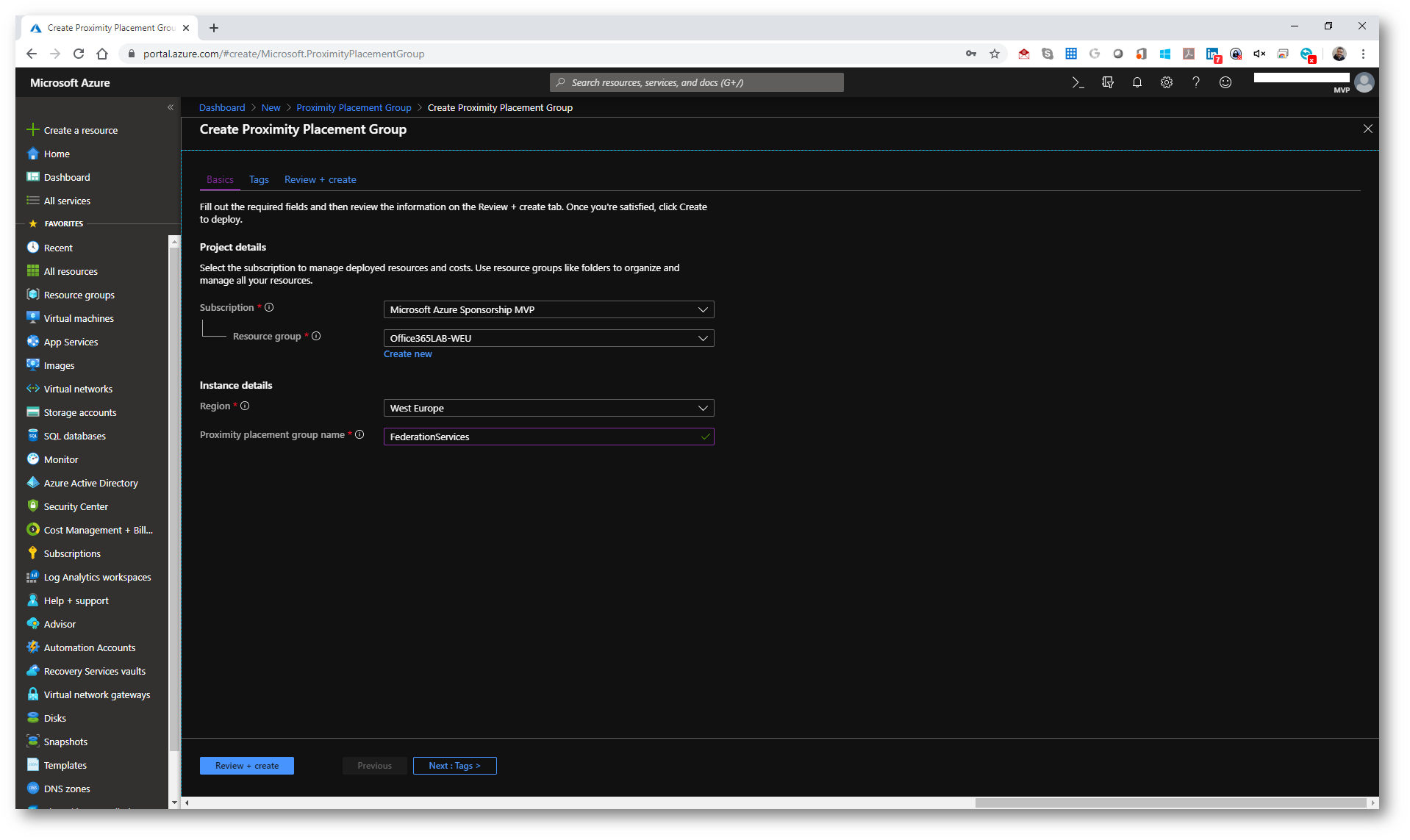The width and height of the screenshot is (1410, 840).
Task: Reload the browser page
Action: [79, 54]
